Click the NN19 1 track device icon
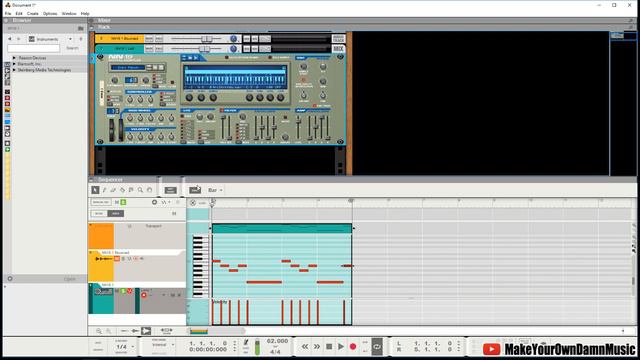The image size is (640, 360). (103, 291)
